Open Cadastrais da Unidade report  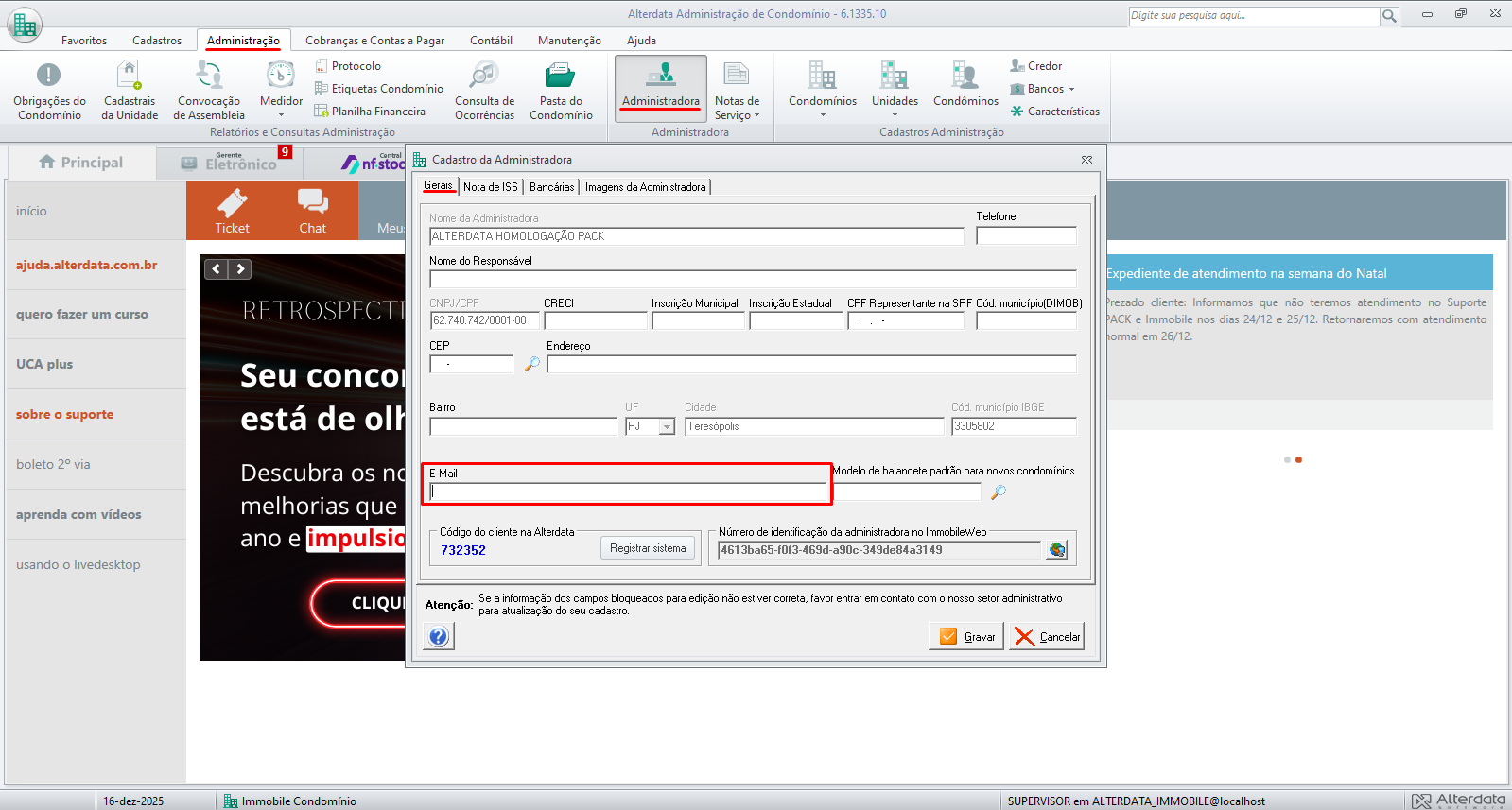[130, 91]
